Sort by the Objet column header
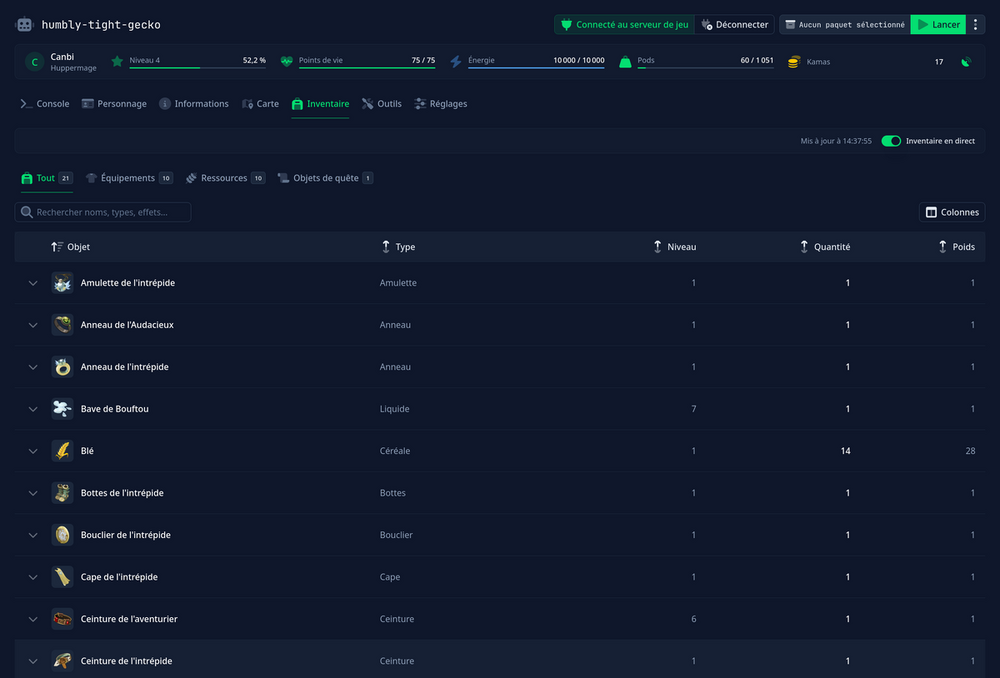Image resolution: width=1000 pixels, height=678 pixels. [70, 247]
